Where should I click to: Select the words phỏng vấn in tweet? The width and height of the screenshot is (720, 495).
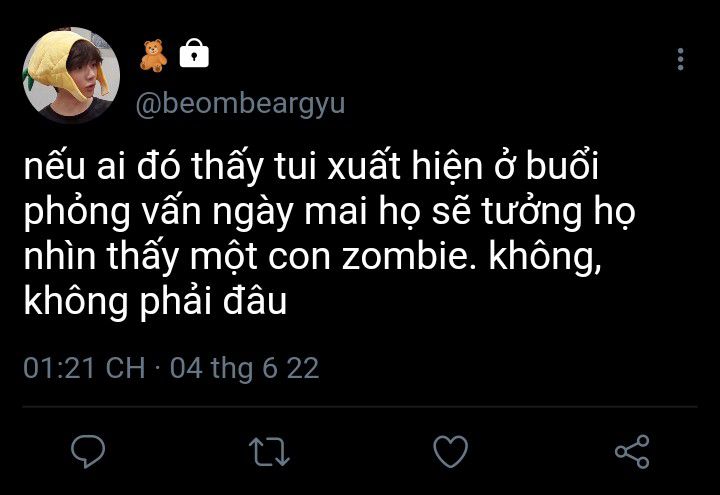[112, 212]
